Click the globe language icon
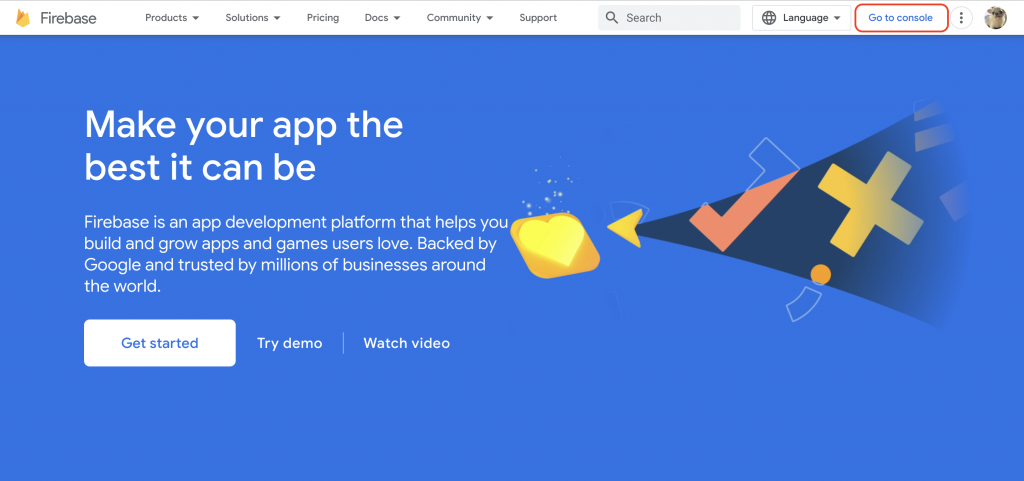 tap(769, 18)
